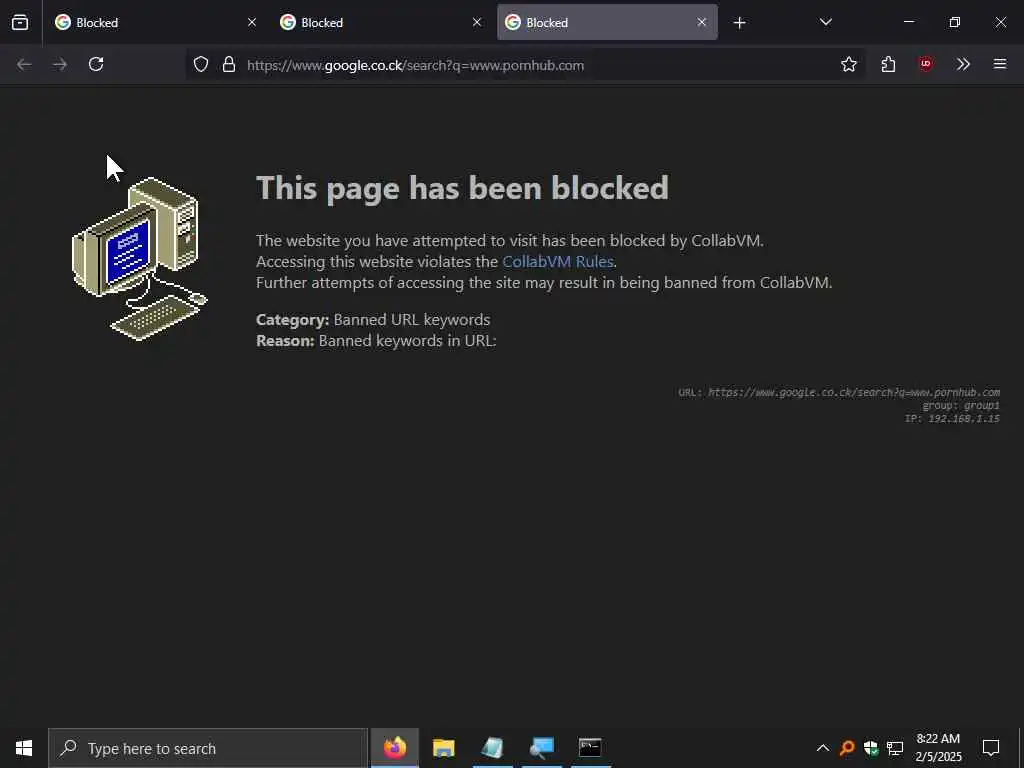Viewport: 1024px width, 768px height.
Task: Switch to the second Blocked tab
Action: 381,22
